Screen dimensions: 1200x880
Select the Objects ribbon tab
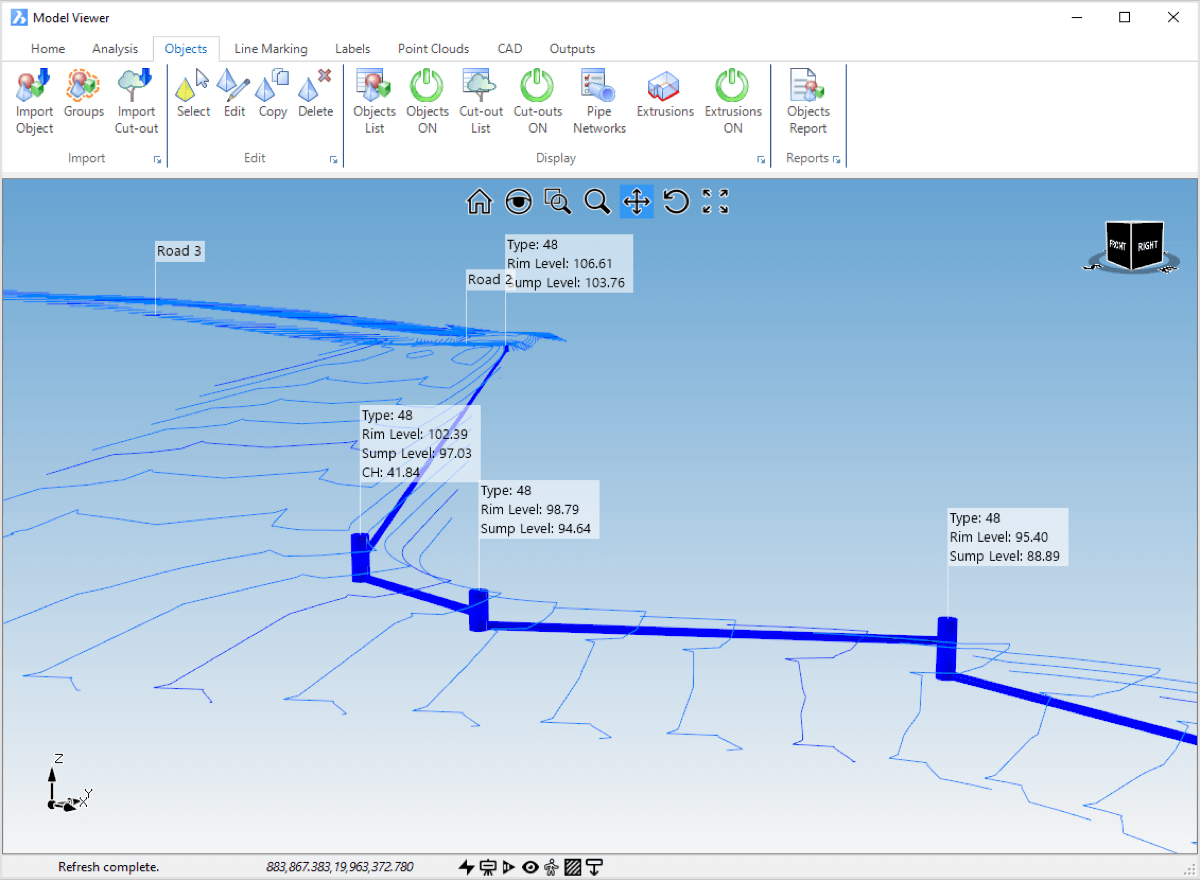(186, 48)
